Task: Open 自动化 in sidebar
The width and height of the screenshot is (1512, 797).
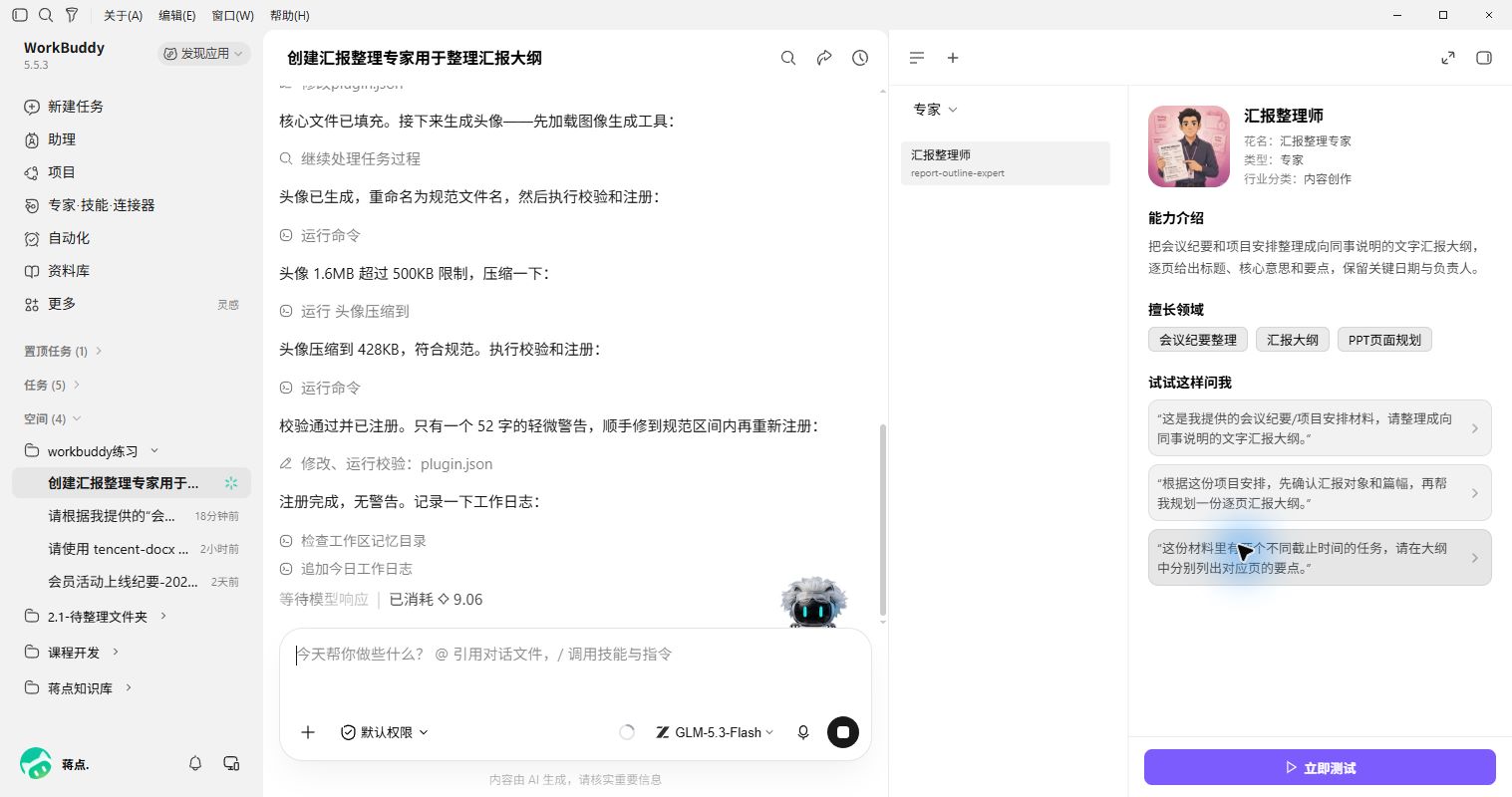Action: 132,238
